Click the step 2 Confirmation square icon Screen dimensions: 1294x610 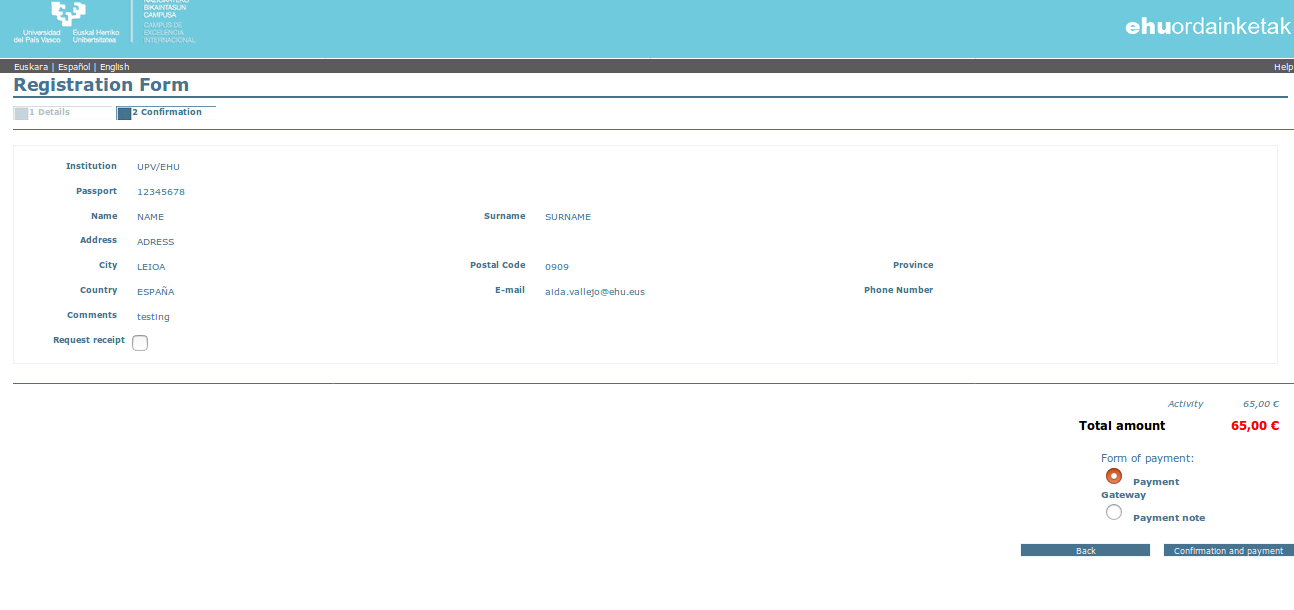(124, 113)
